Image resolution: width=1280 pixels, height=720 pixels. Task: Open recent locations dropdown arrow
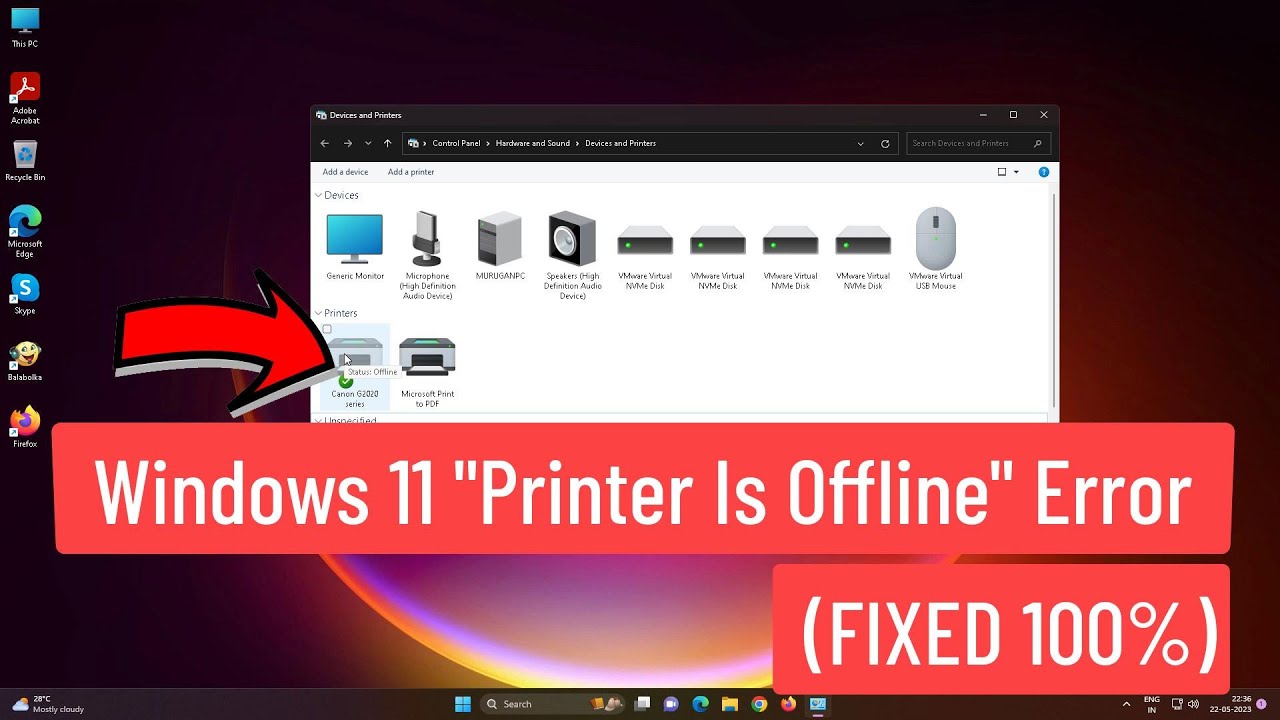pyautogui.click(x=368, y=143)
